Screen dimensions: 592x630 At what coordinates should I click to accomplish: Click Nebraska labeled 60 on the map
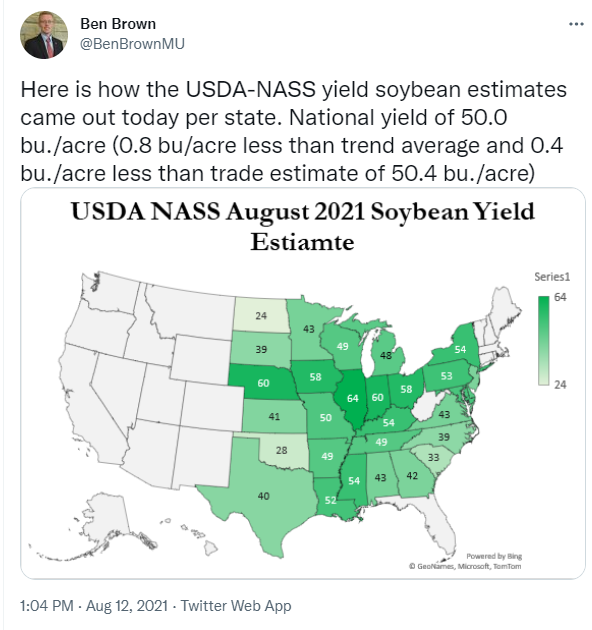point(263,383)
